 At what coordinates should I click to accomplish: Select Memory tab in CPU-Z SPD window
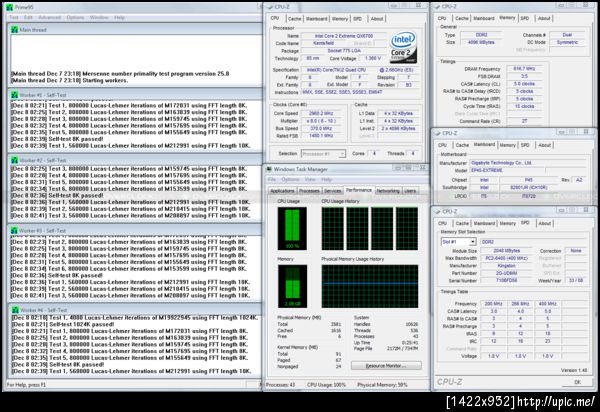[x=508, y=223]
